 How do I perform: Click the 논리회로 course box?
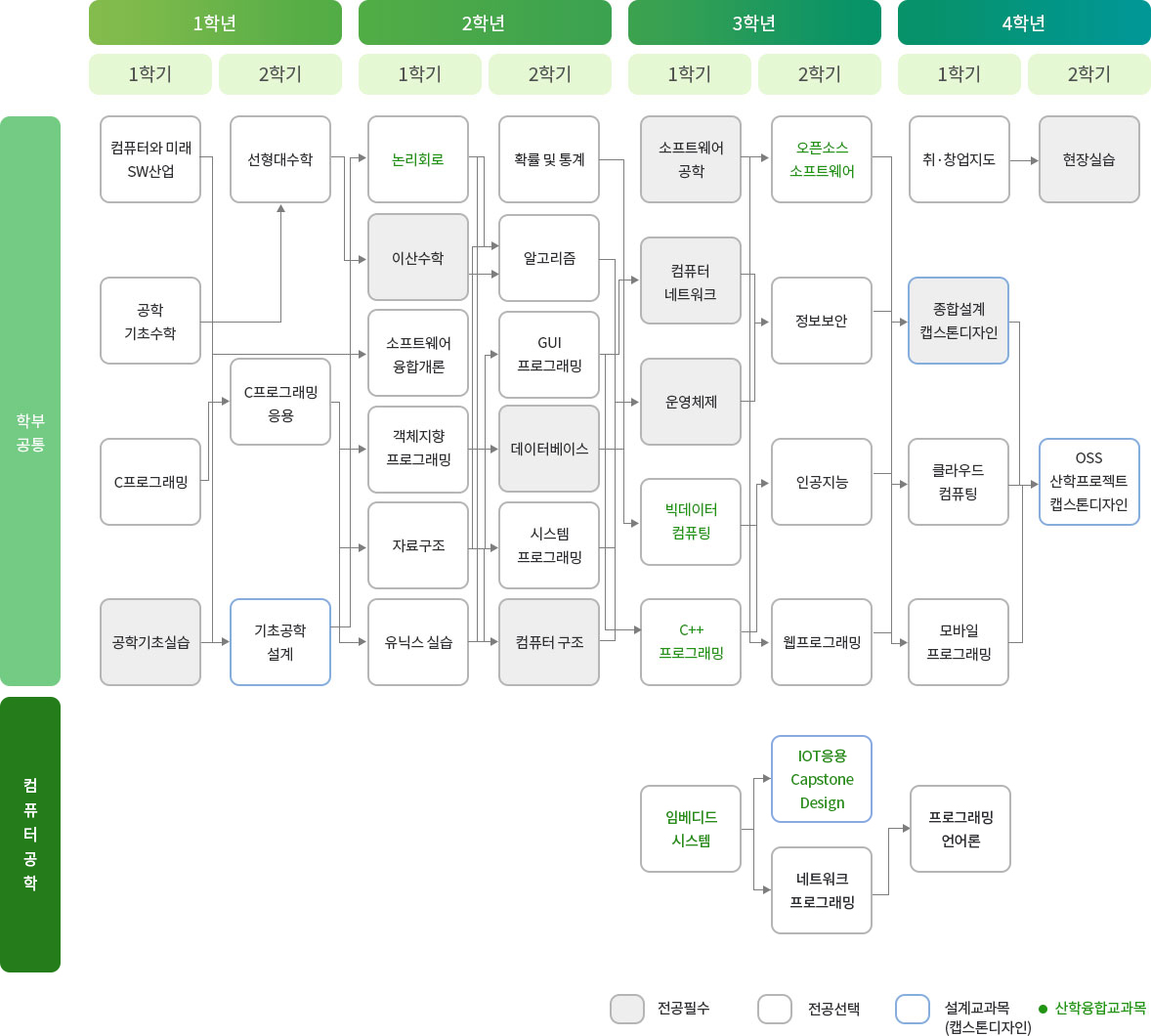click(418, 159)
